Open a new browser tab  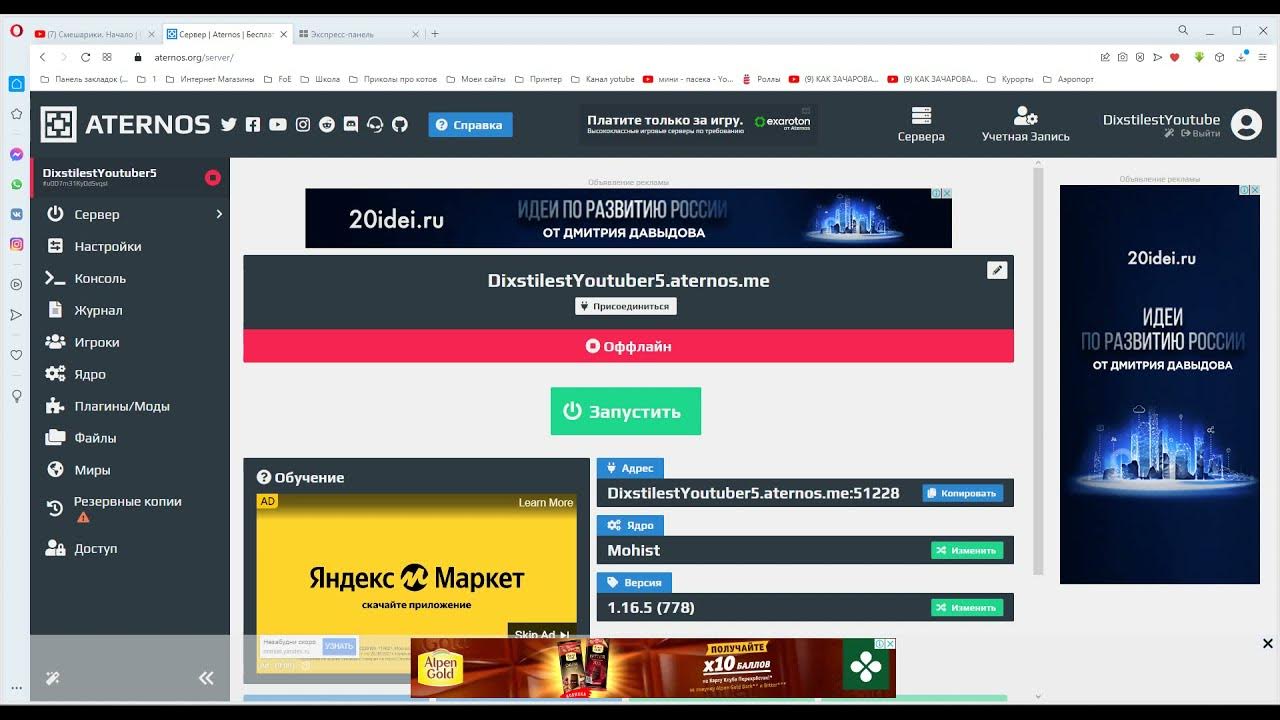[x=435, y=34]
